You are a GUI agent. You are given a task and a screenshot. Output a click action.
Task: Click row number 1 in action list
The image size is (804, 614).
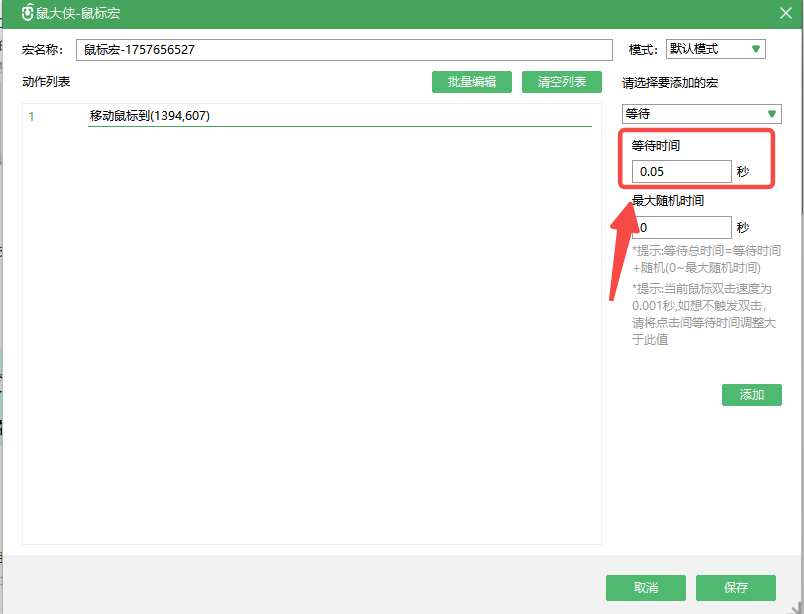31,116
